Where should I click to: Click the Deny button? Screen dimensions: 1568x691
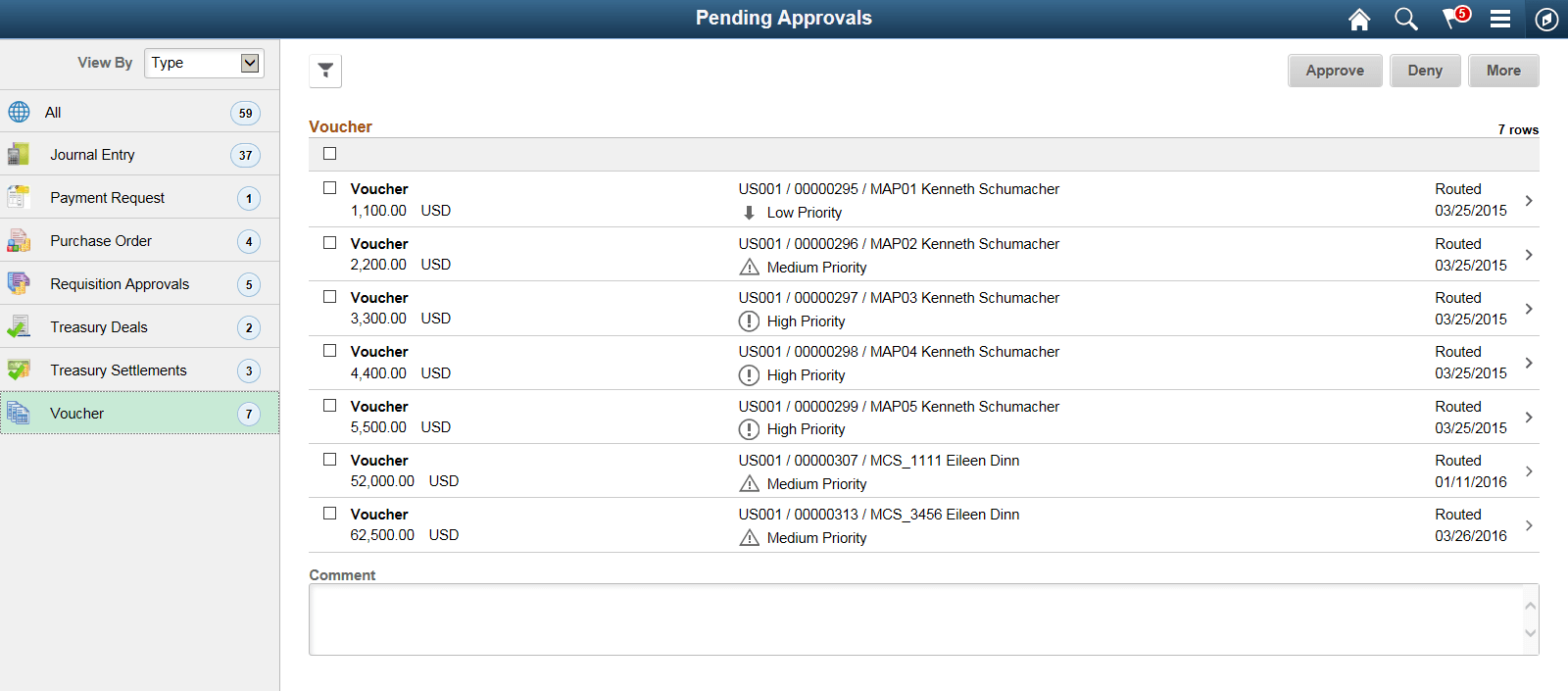click(x=1425, y=70)
